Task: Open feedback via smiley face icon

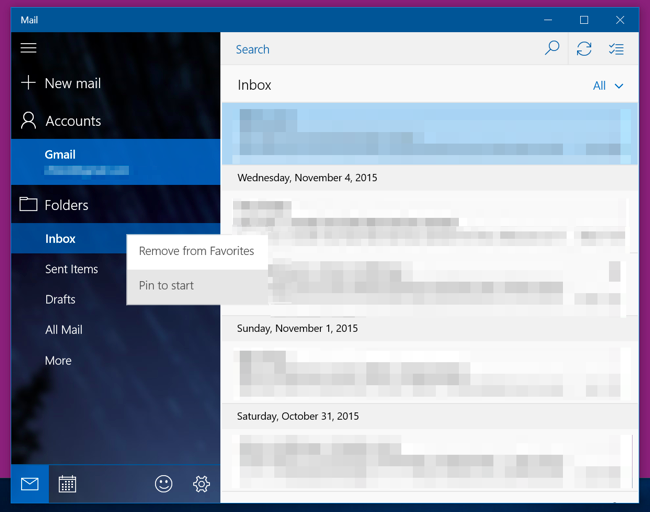Action: point(163,484)
